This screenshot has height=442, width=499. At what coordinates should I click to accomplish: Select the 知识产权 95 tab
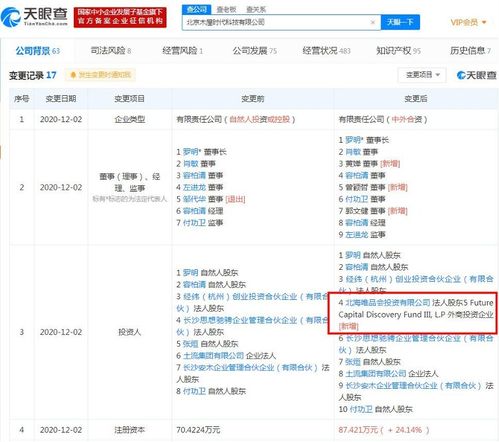pyautogui.click(x=398, y=51)
